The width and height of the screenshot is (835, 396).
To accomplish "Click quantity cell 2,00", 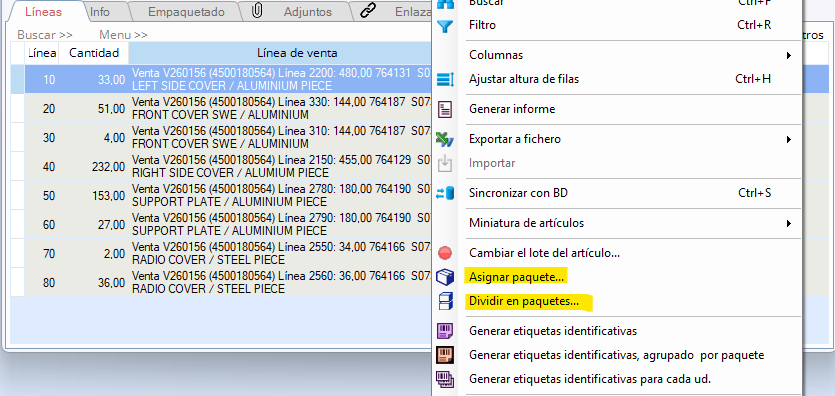I will click(94, 253).
